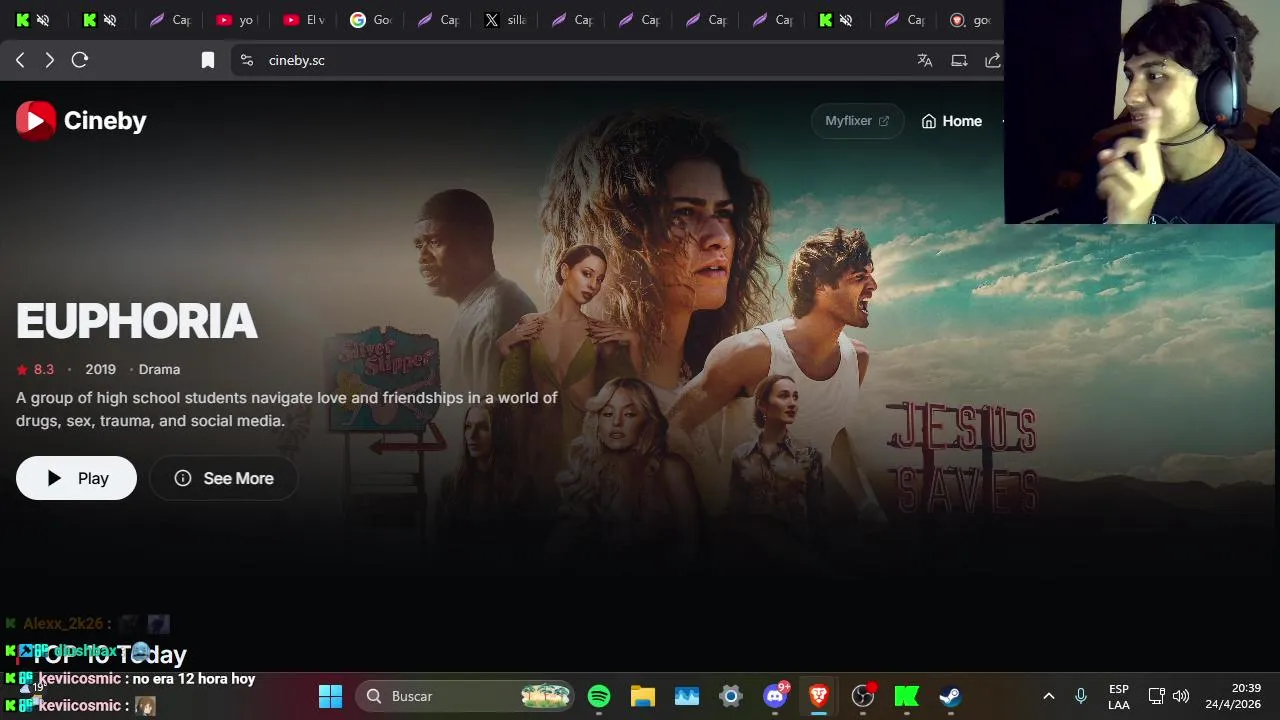The image size is (1280, 720).
Task: Go to Home in Cineby navigation
Action: 952,121
